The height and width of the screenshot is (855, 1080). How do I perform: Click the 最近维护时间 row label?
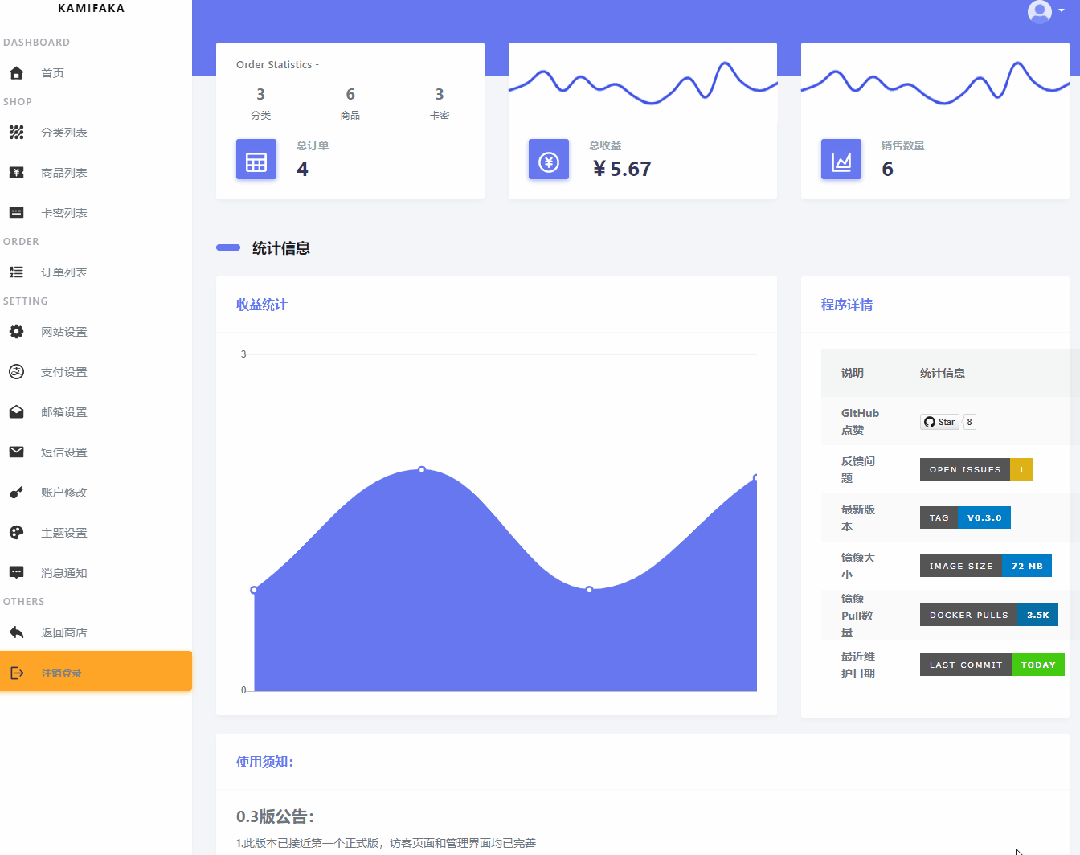coord(858,665)
